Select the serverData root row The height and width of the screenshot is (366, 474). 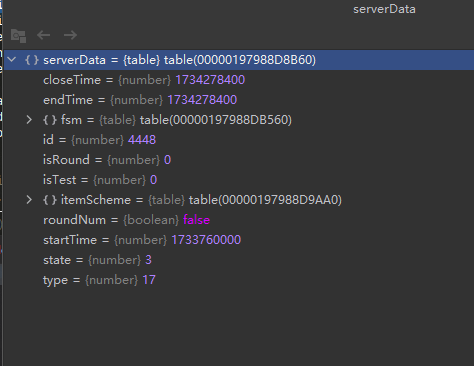239,60
